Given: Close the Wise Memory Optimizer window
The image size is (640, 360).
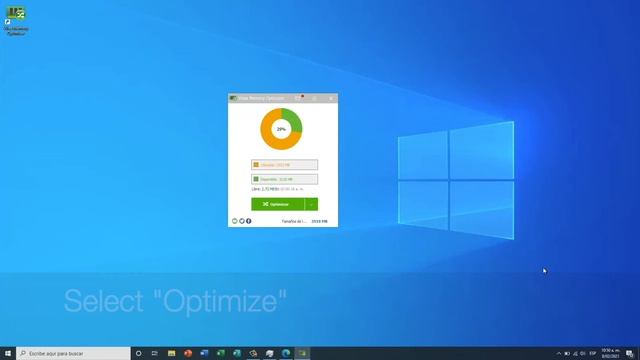Looking at the screenshot, I should 331,98.
